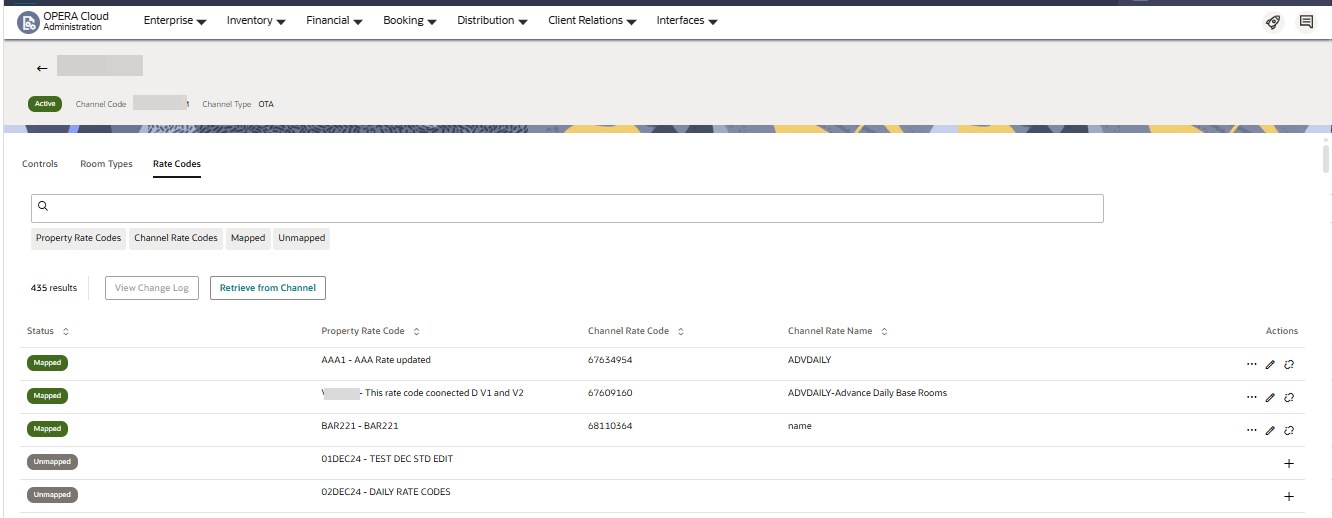
Task: Open more actions for BAR221 row
Action: tap(1251, 431)
